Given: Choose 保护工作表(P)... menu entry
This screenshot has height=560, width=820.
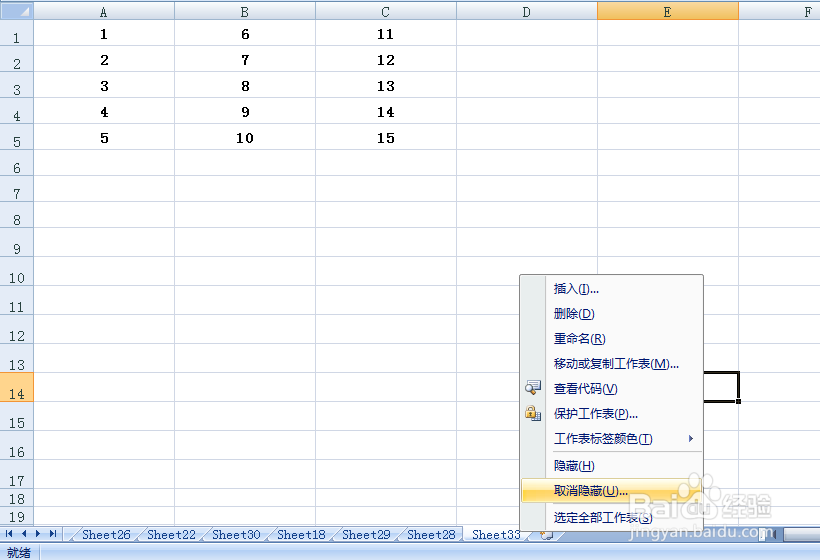Looking at the screenshot, I should pos(612,414).
